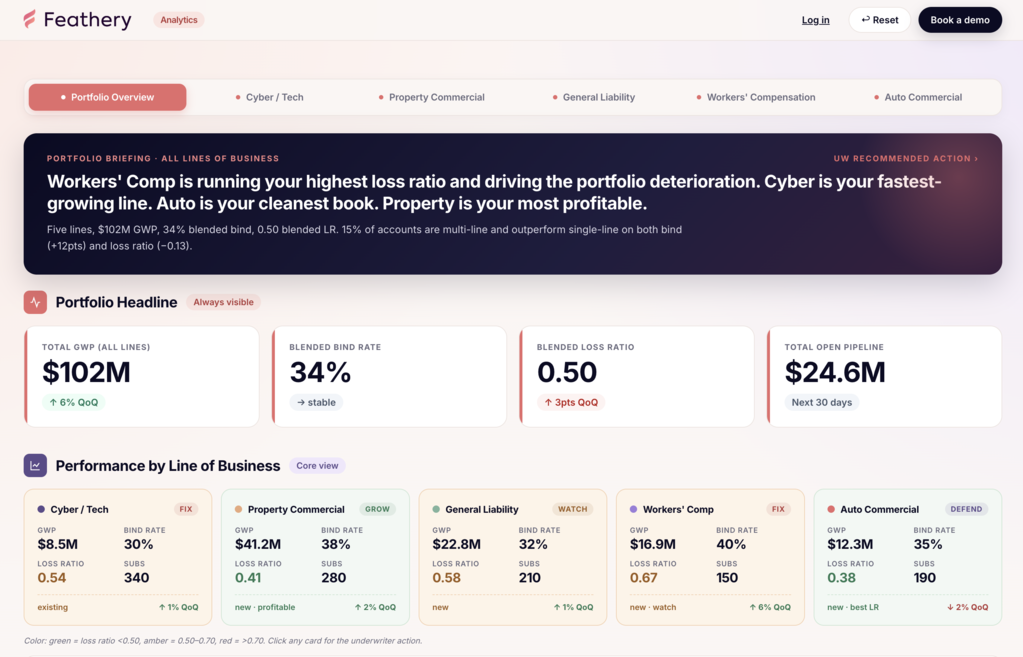The image size is (1023, 657).
Task: Click the FIX tag on Cyber / Tech
Action: pyautogui.click(x=186, y=510)
